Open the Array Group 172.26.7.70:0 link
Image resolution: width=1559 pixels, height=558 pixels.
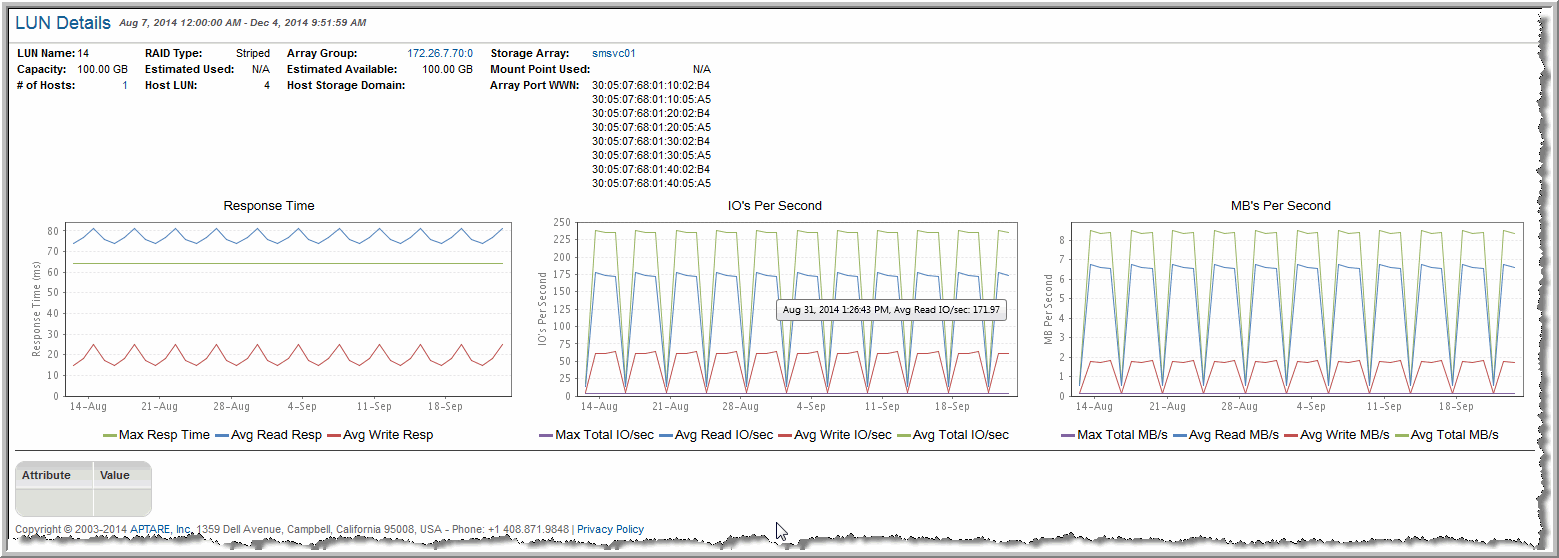[439, 53]
